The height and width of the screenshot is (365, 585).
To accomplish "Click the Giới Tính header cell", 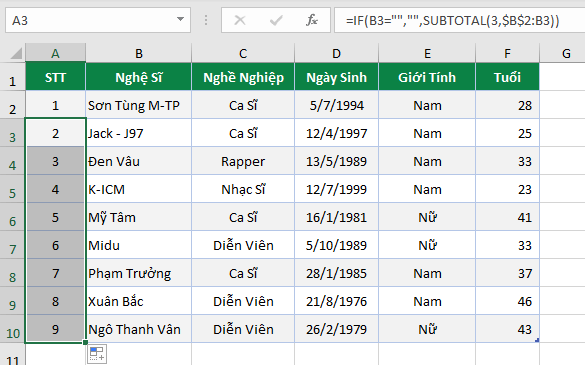I will (427, 77).
